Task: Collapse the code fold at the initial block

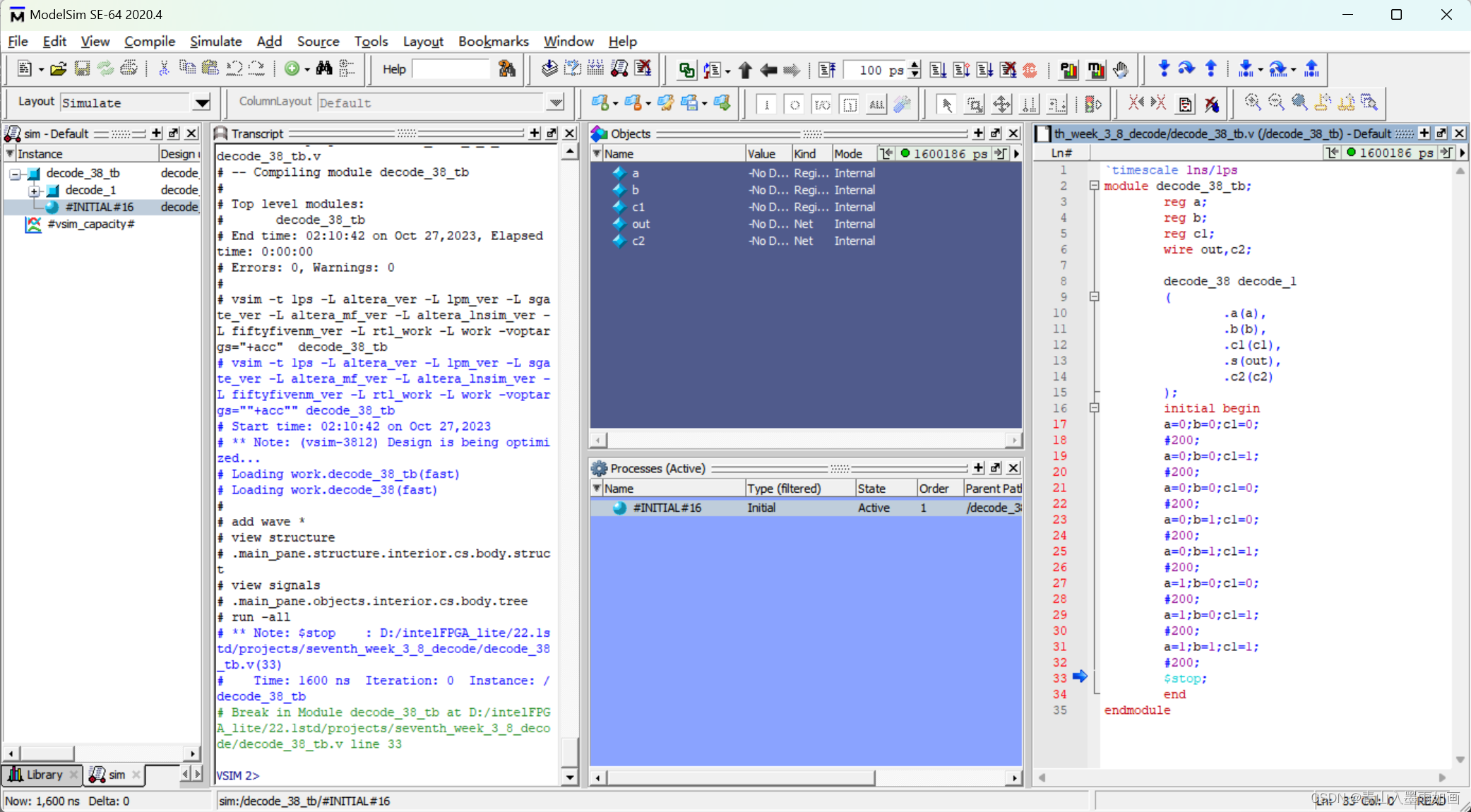Action: pos(1095,407)
